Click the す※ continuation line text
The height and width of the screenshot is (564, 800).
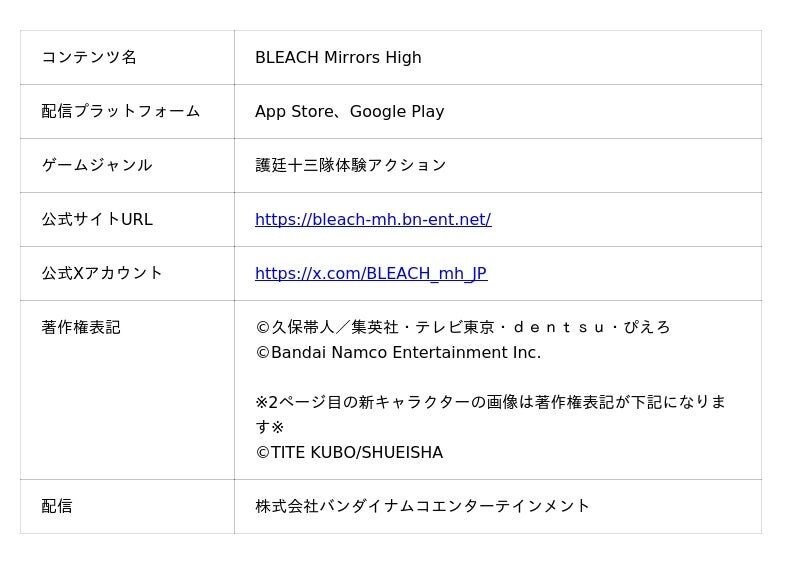(269, 427)
